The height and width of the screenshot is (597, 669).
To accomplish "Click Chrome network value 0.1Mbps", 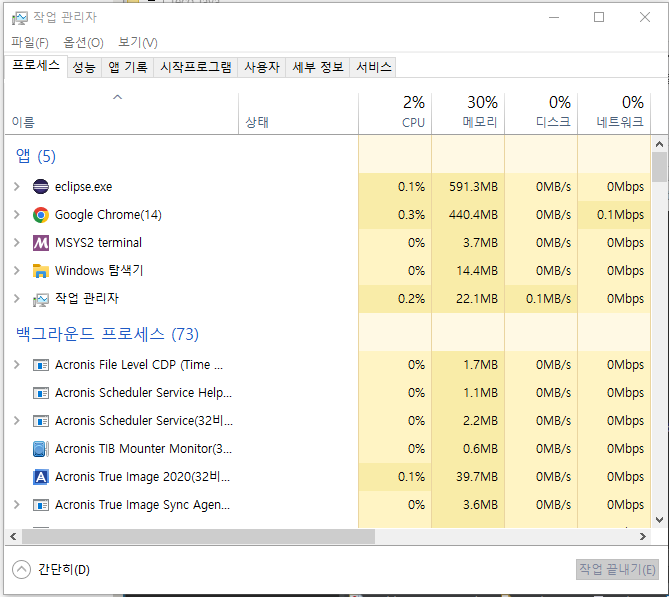I will [620, 215].
